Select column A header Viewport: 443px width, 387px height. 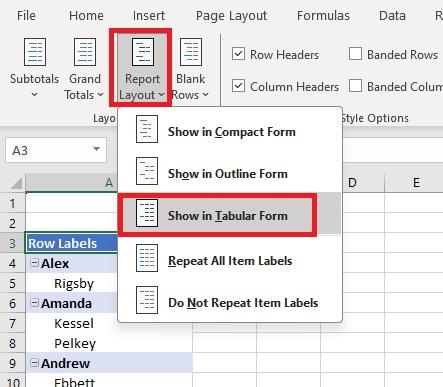pos(72,183)
